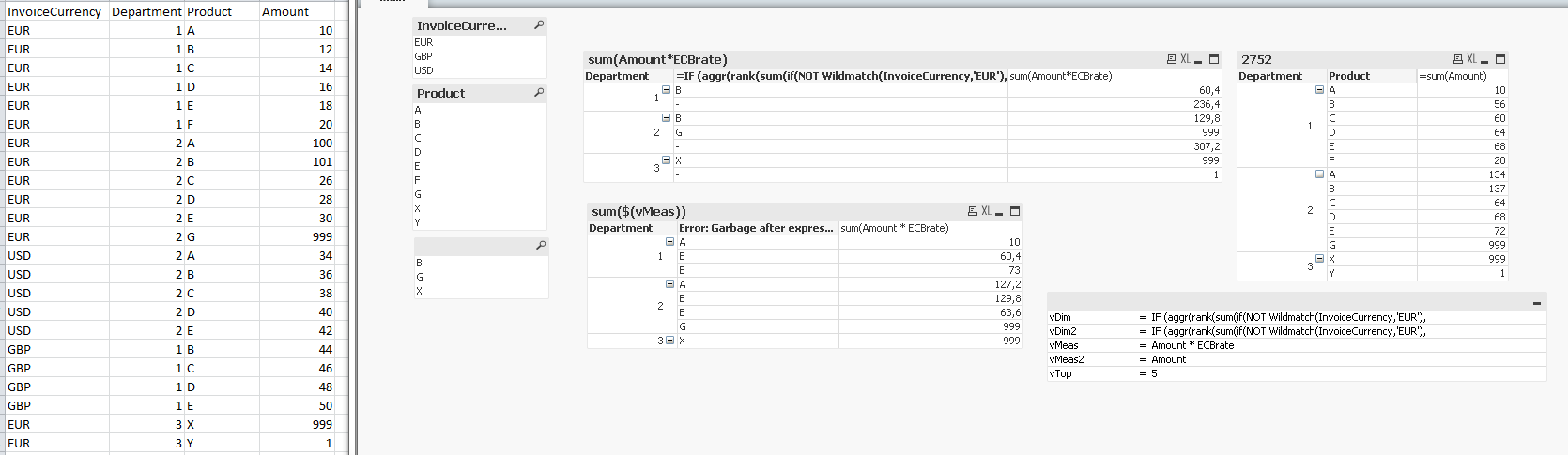This screenshot has height=455, width=1568.
Task: Collapse Department 1 in sum($(vMeas)) table
Action: tap(670, 242)
